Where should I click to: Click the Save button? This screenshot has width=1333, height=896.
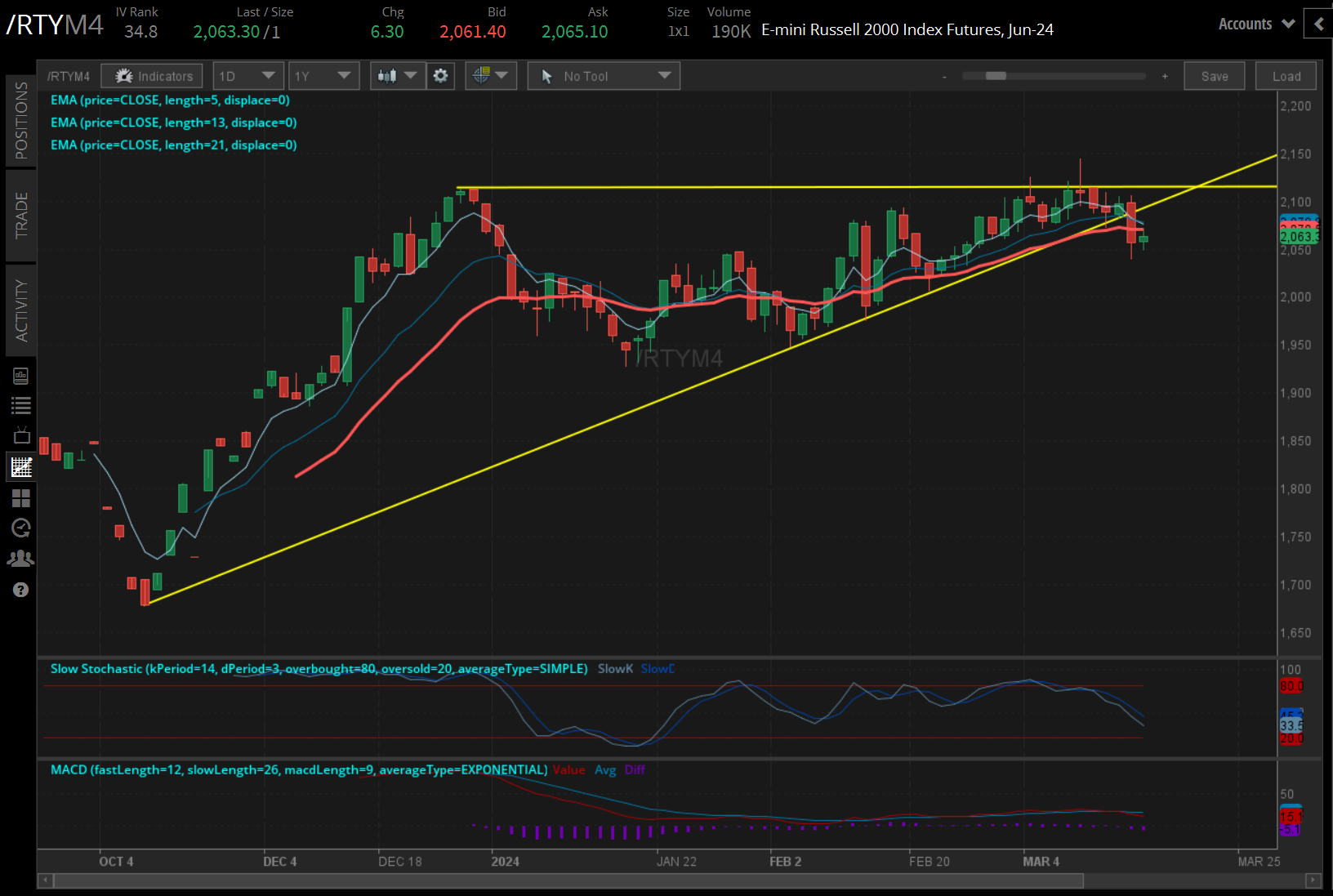pos(1215,75)
